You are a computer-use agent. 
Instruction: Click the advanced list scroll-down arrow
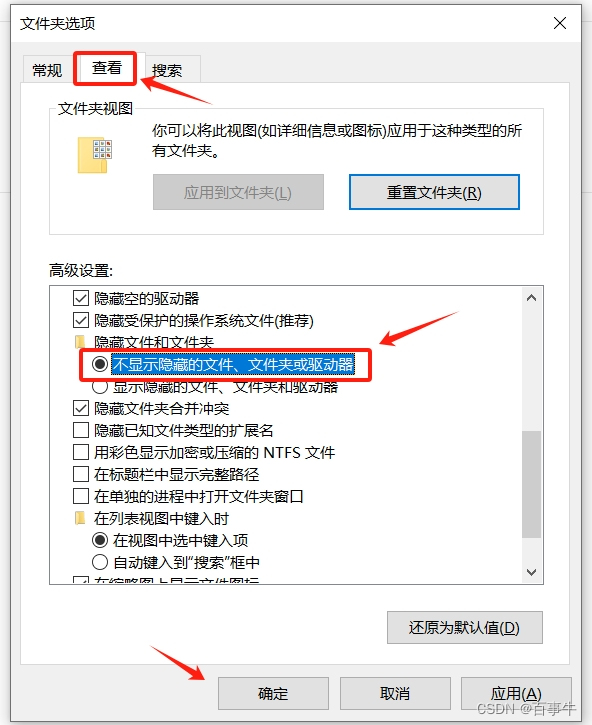click(x=531, y=572)
